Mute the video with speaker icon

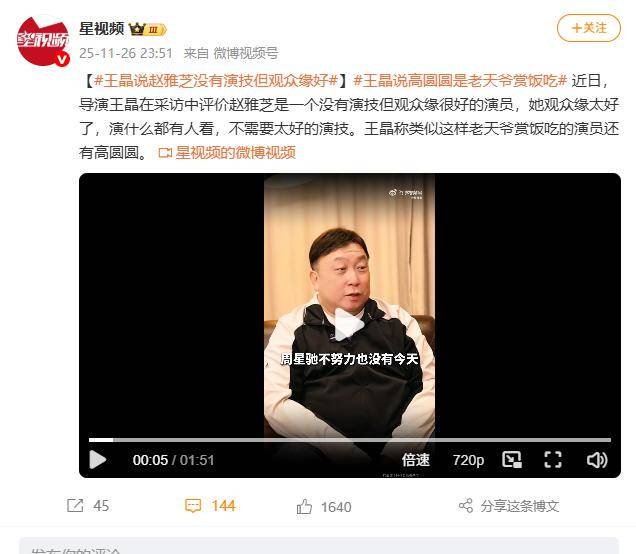[597, 460]
